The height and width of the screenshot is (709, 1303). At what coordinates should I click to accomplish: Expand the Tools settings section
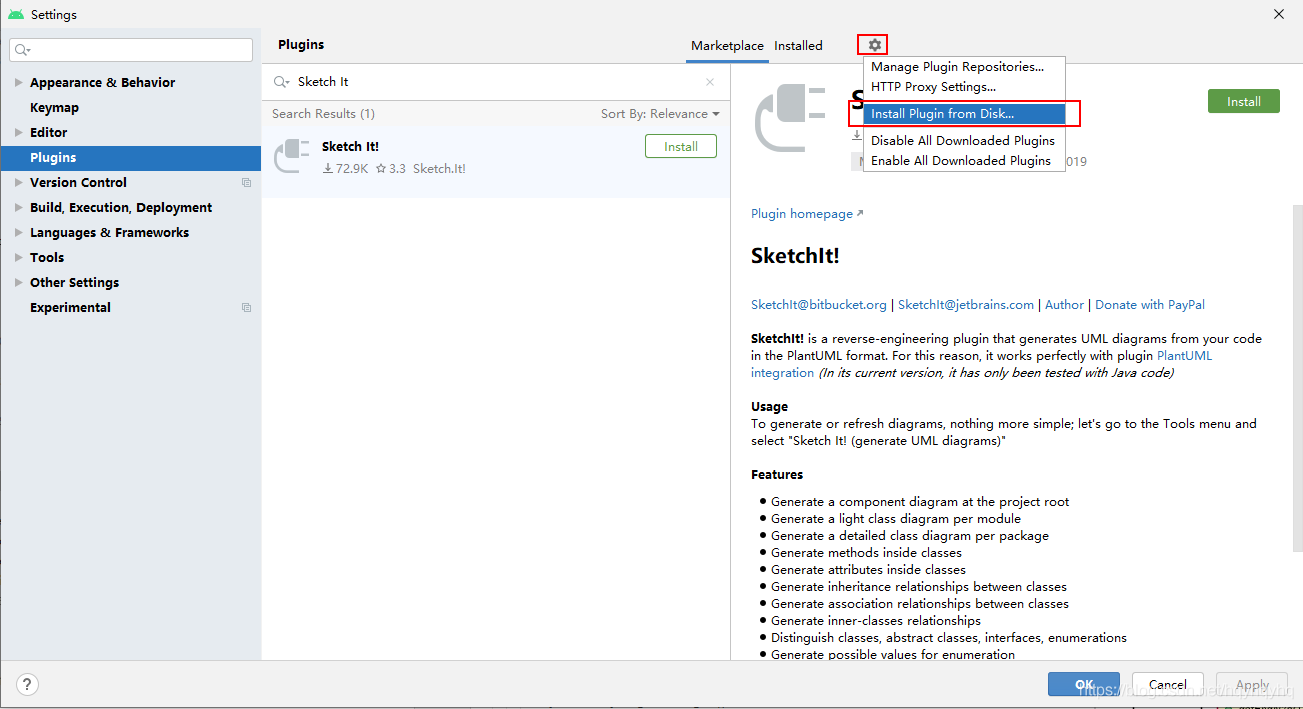pyautogui.click(x=18, y=257)
